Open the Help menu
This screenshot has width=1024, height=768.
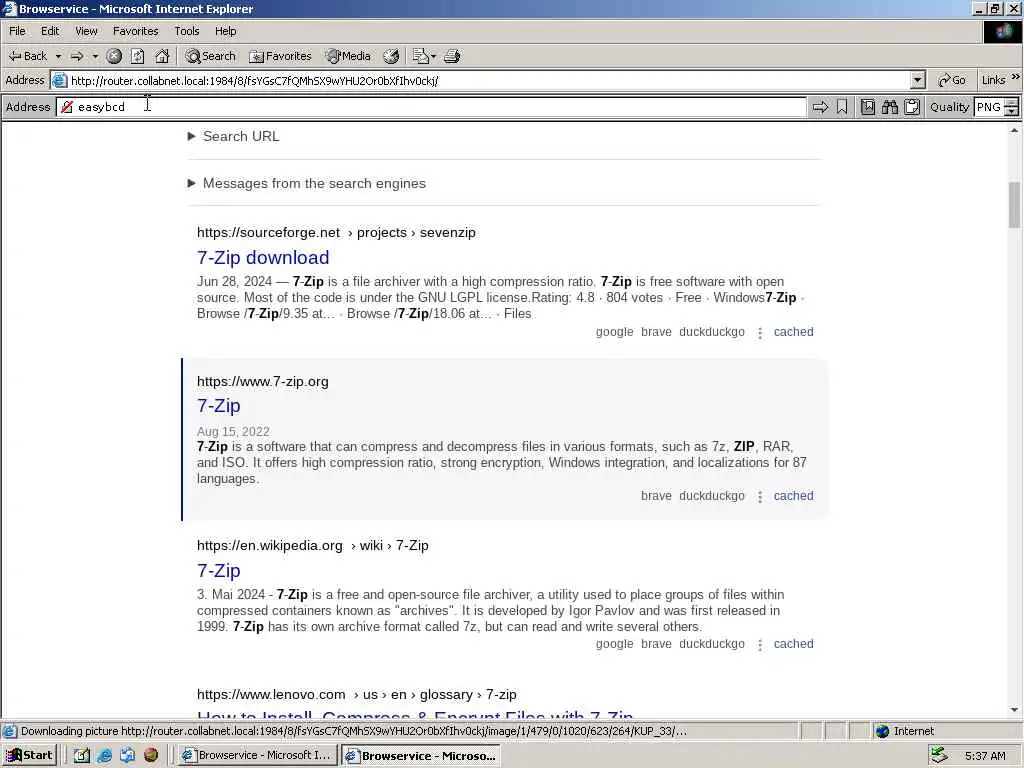coord(225,31)
